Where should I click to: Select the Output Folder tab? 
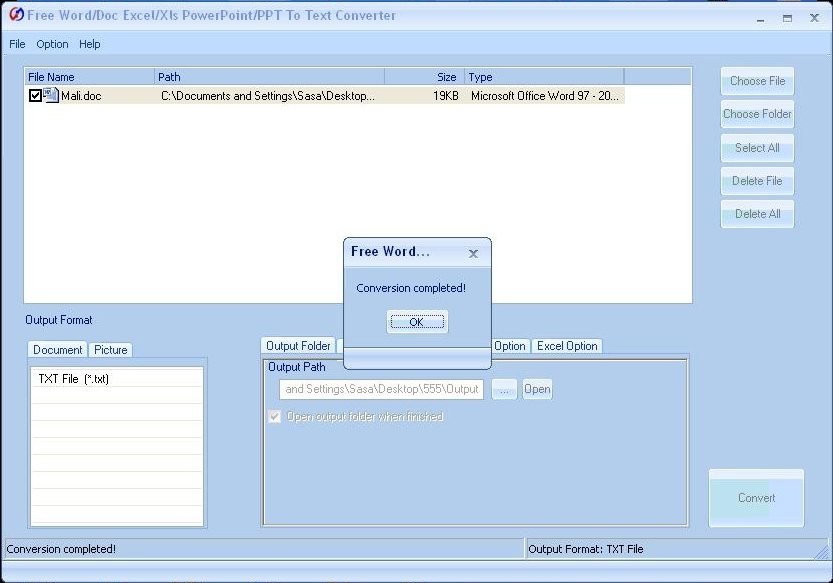(x=298, y=345)
